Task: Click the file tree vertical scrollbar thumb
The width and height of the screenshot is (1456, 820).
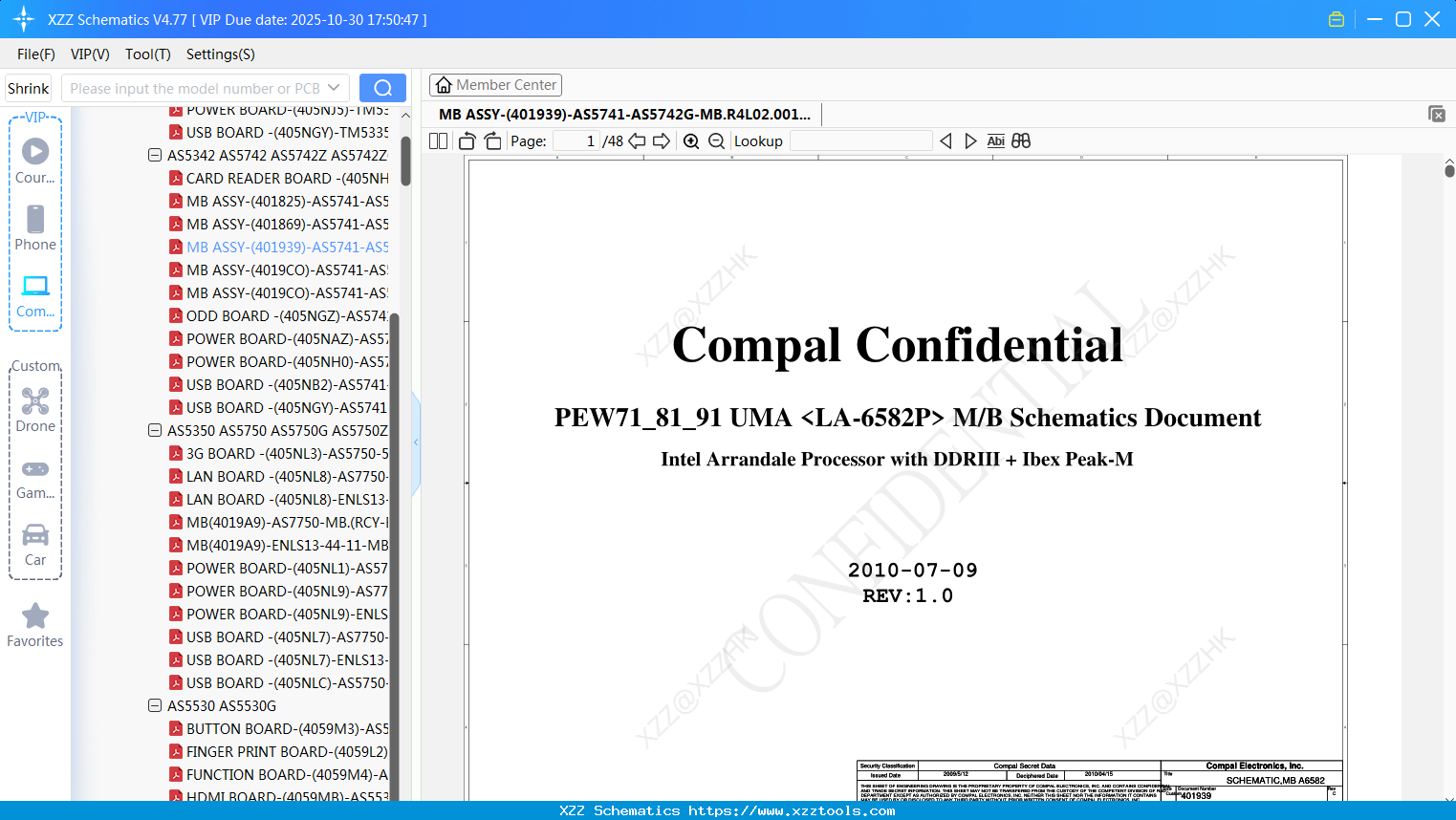Action: [405, 161]
